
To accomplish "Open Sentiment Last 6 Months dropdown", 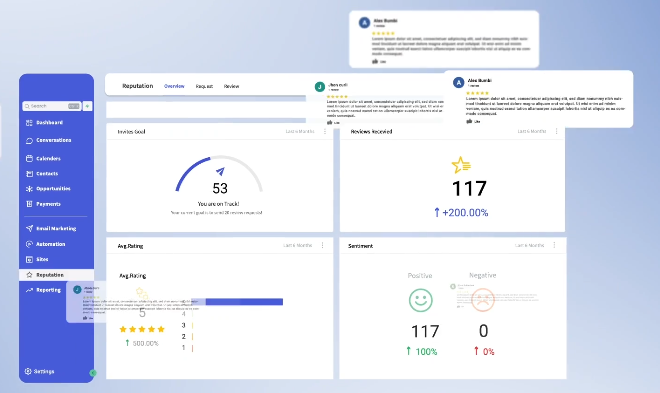I will 530,245.
